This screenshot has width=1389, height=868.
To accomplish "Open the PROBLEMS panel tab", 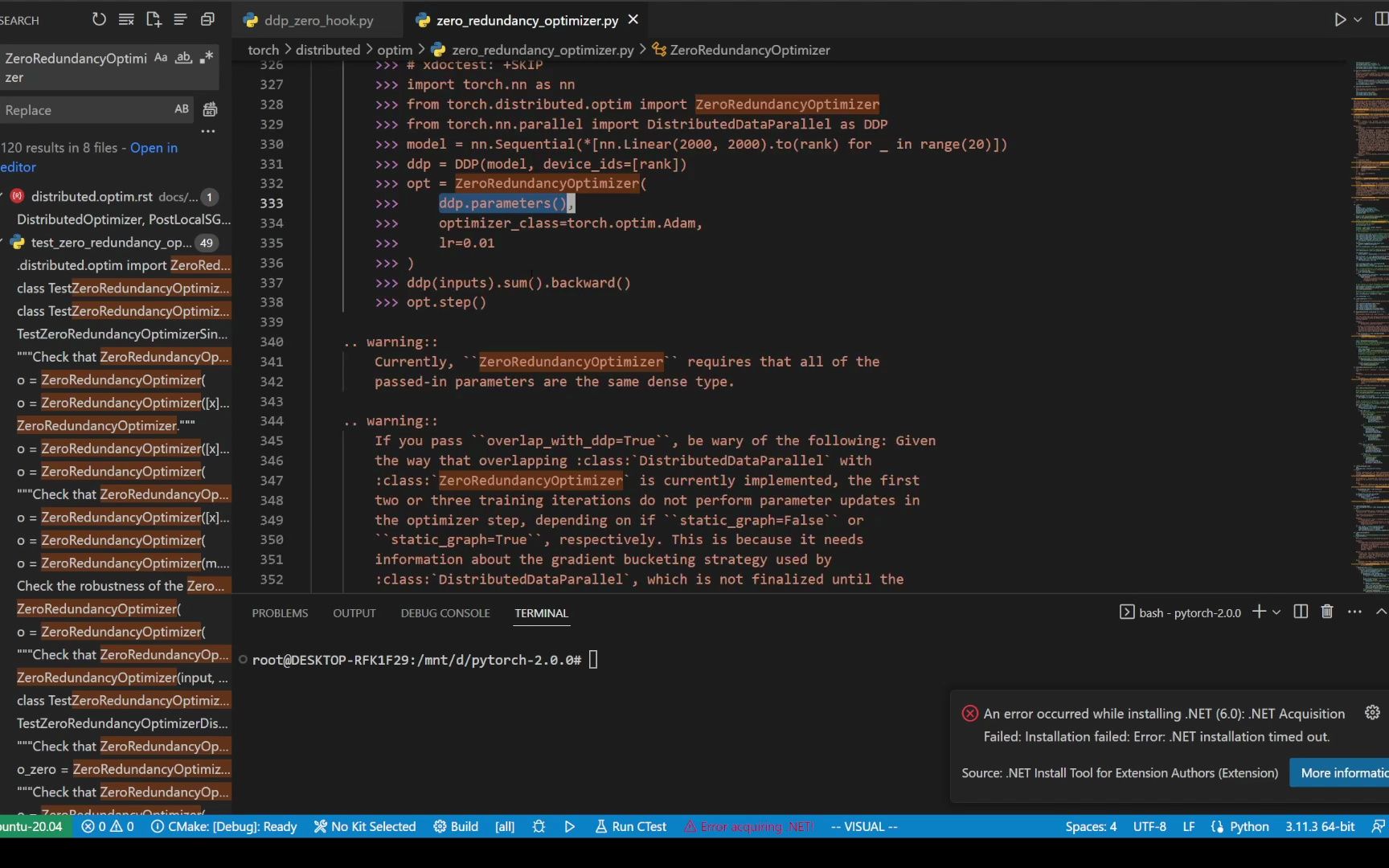I will 280,613.
